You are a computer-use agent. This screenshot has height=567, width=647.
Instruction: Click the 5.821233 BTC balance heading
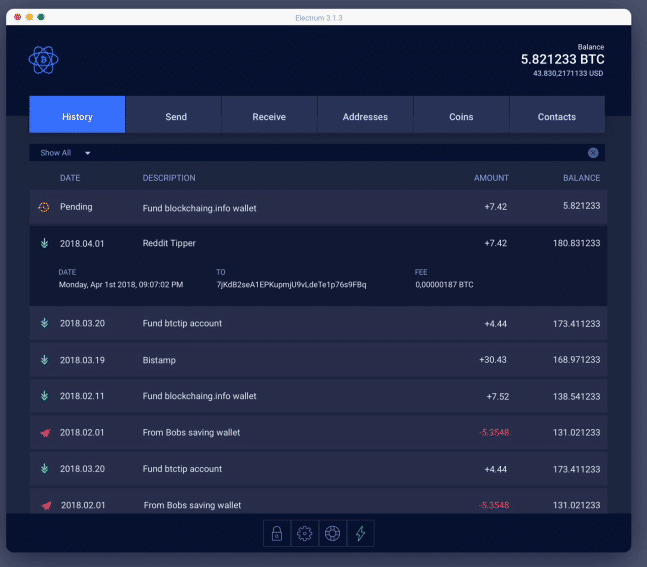click(x=562, y=59)
